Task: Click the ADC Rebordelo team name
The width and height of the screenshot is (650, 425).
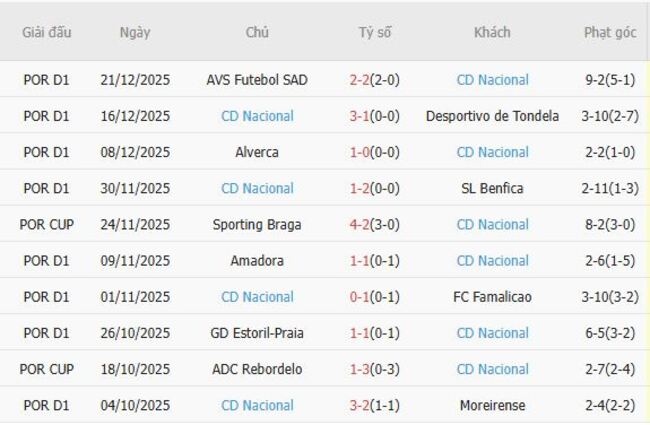Action: (x=257, y=369)
